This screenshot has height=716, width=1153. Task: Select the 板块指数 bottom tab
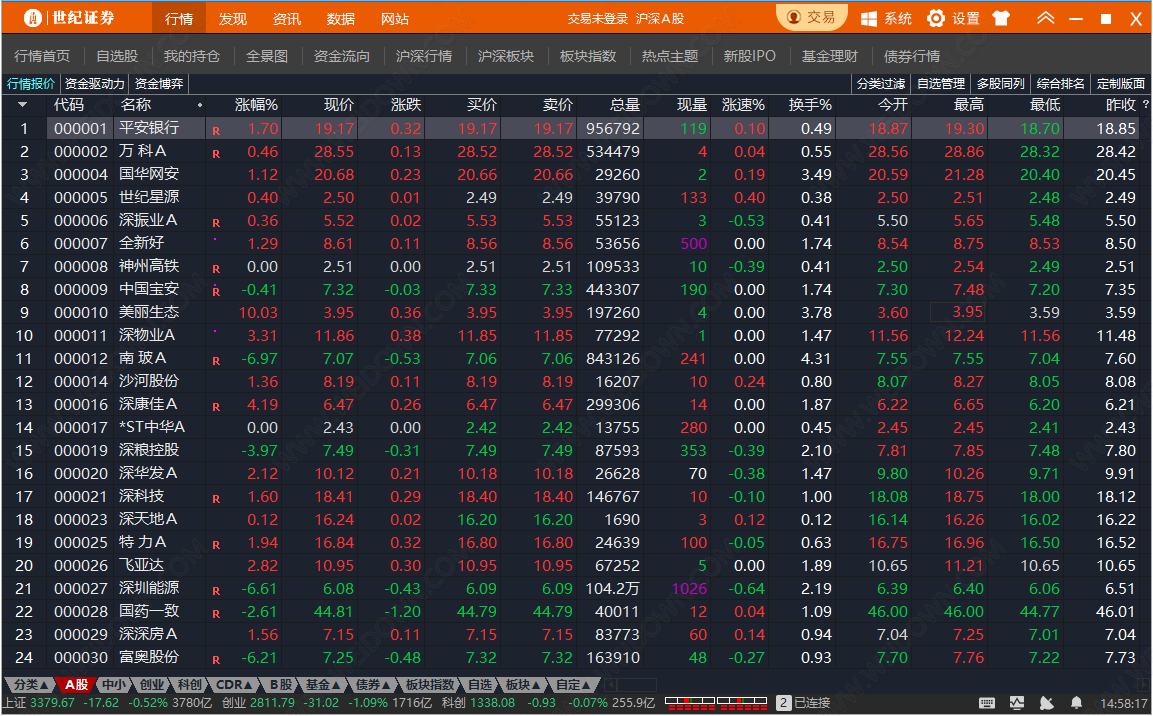point(430,684)
